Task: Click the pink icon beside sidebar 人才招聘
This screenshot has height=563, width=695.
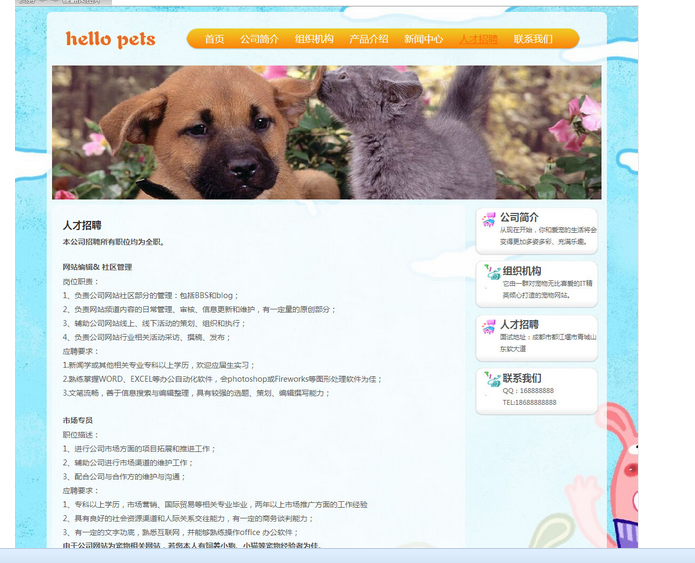Action: 489,327
